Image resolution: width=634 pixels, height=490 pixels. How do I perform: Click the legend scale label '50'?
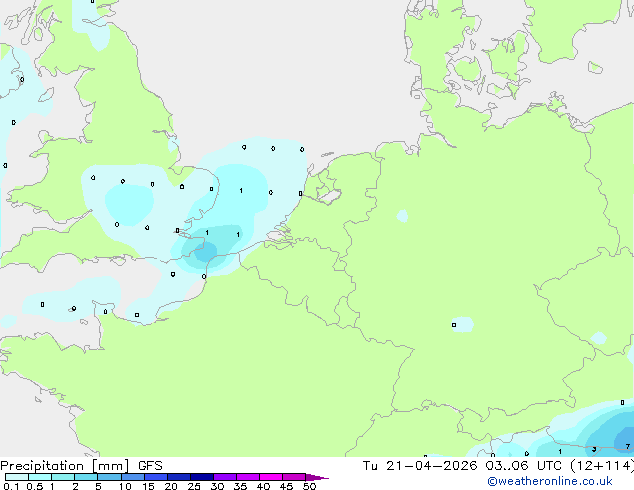click(x=309, y=486)
